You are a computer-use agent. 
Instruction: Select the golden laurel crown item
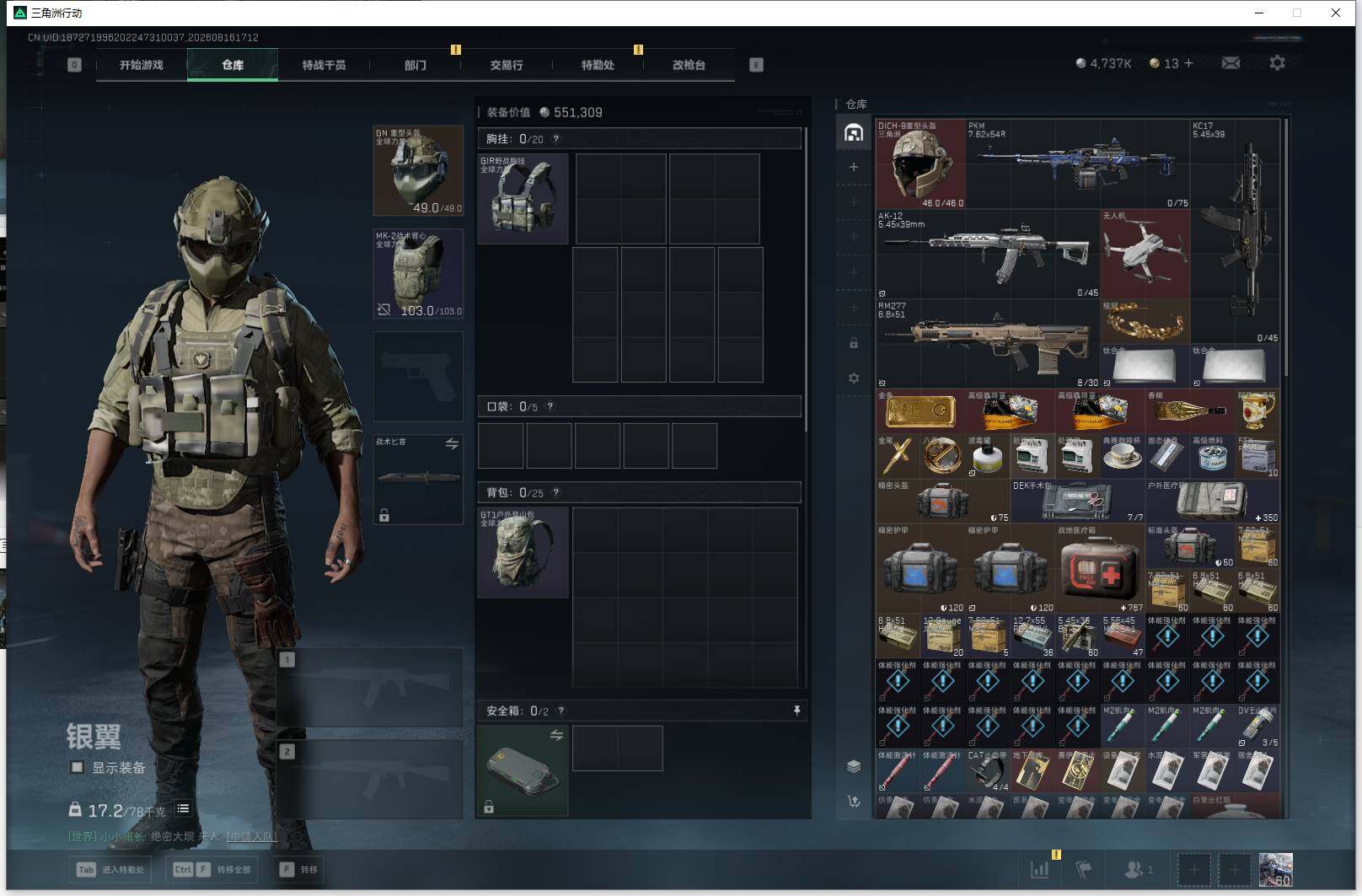tap(1145, 321)
